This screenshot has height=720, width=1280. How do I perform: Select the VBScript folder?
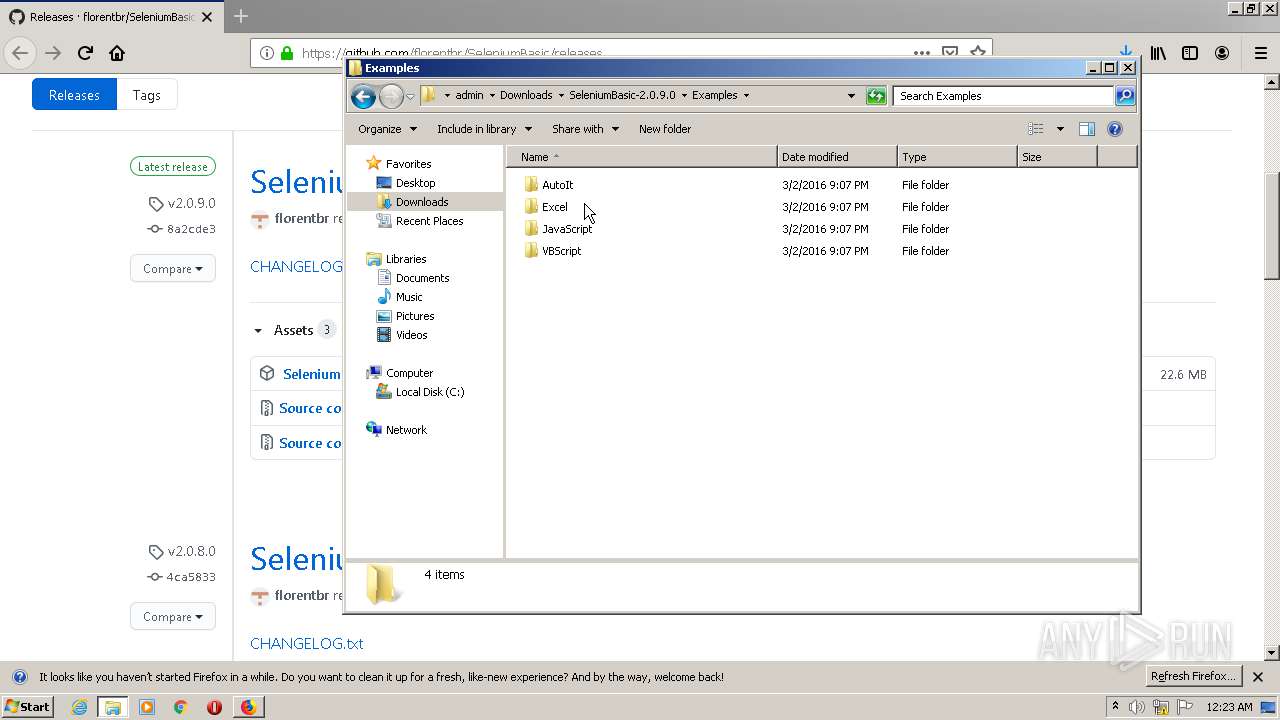pyautogui.click(x=552, y=251)
